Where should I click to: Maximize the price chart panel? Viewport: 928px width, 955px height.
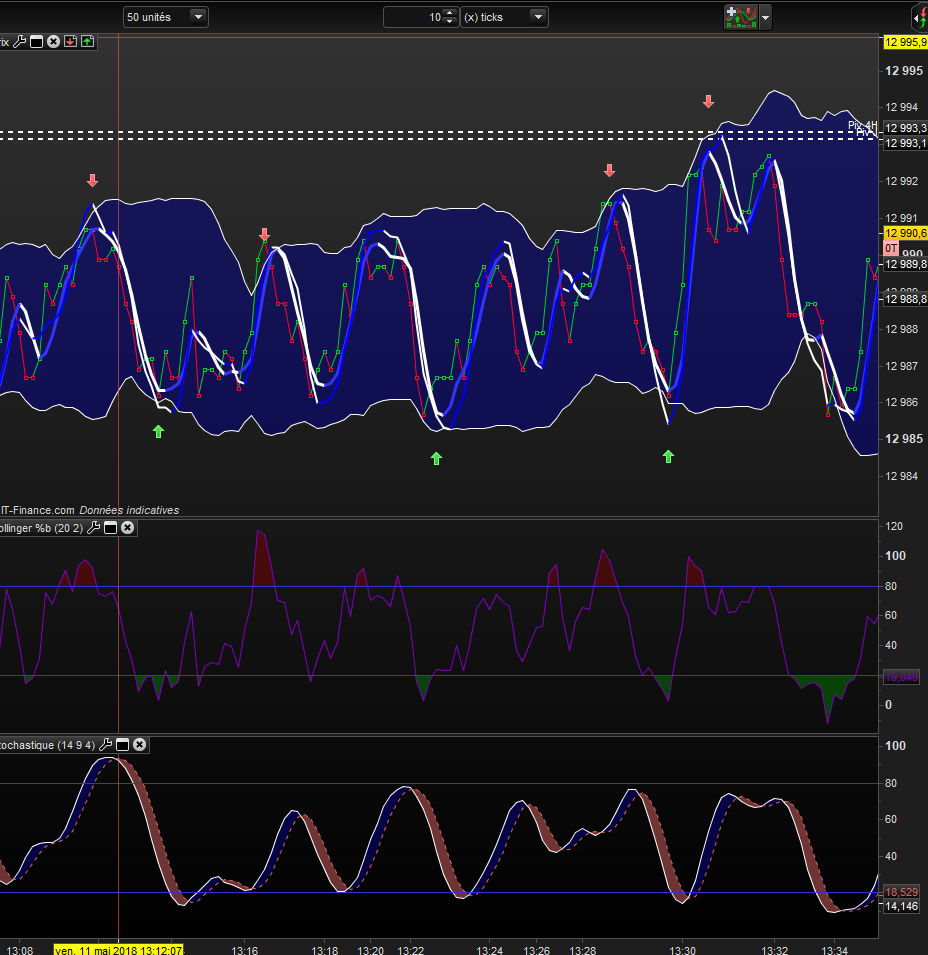tap(36, 41)
